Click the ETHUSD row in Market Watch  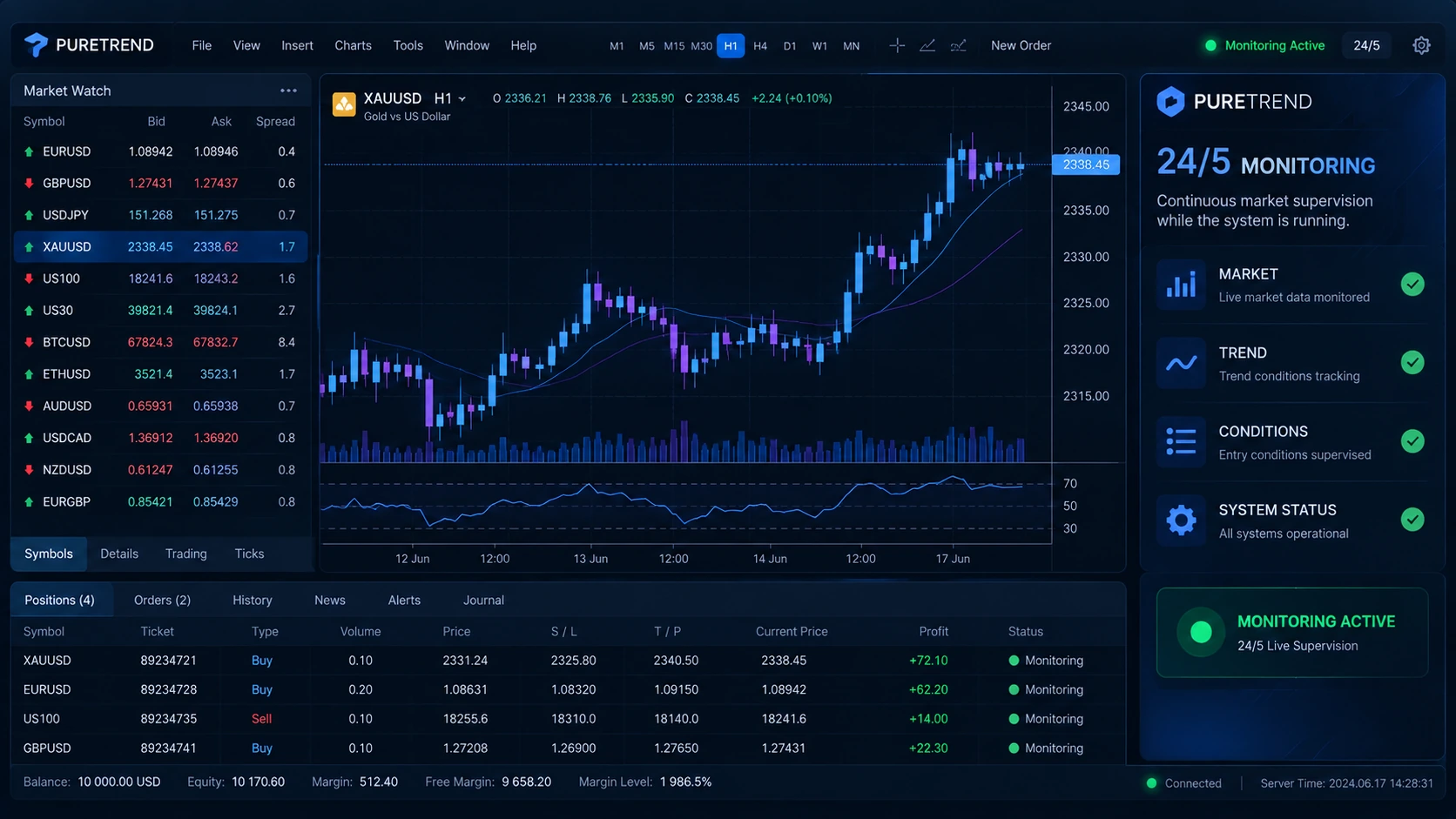tap(160, 374)
